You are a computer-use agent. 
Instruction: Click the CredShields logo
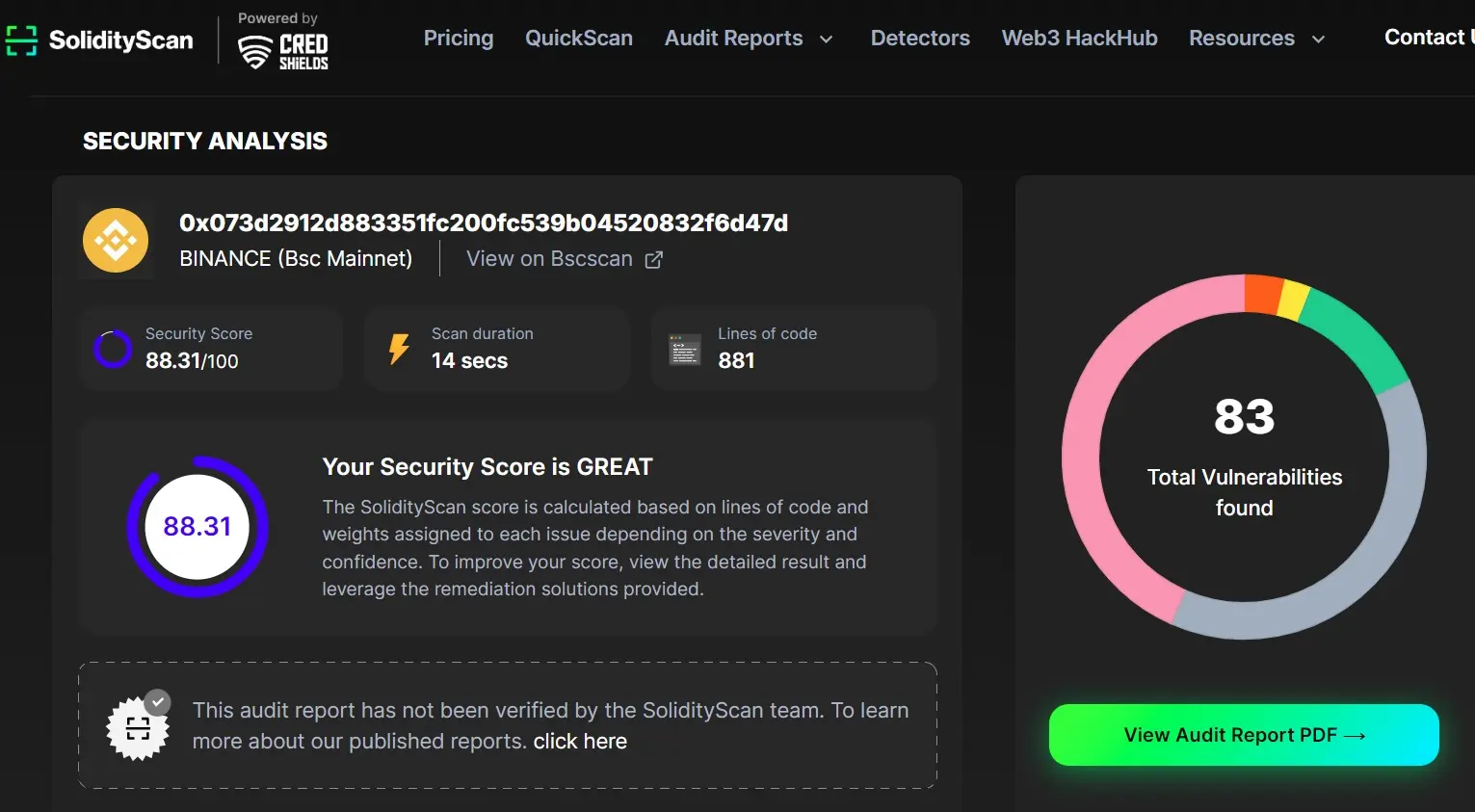tap(283, 52)
